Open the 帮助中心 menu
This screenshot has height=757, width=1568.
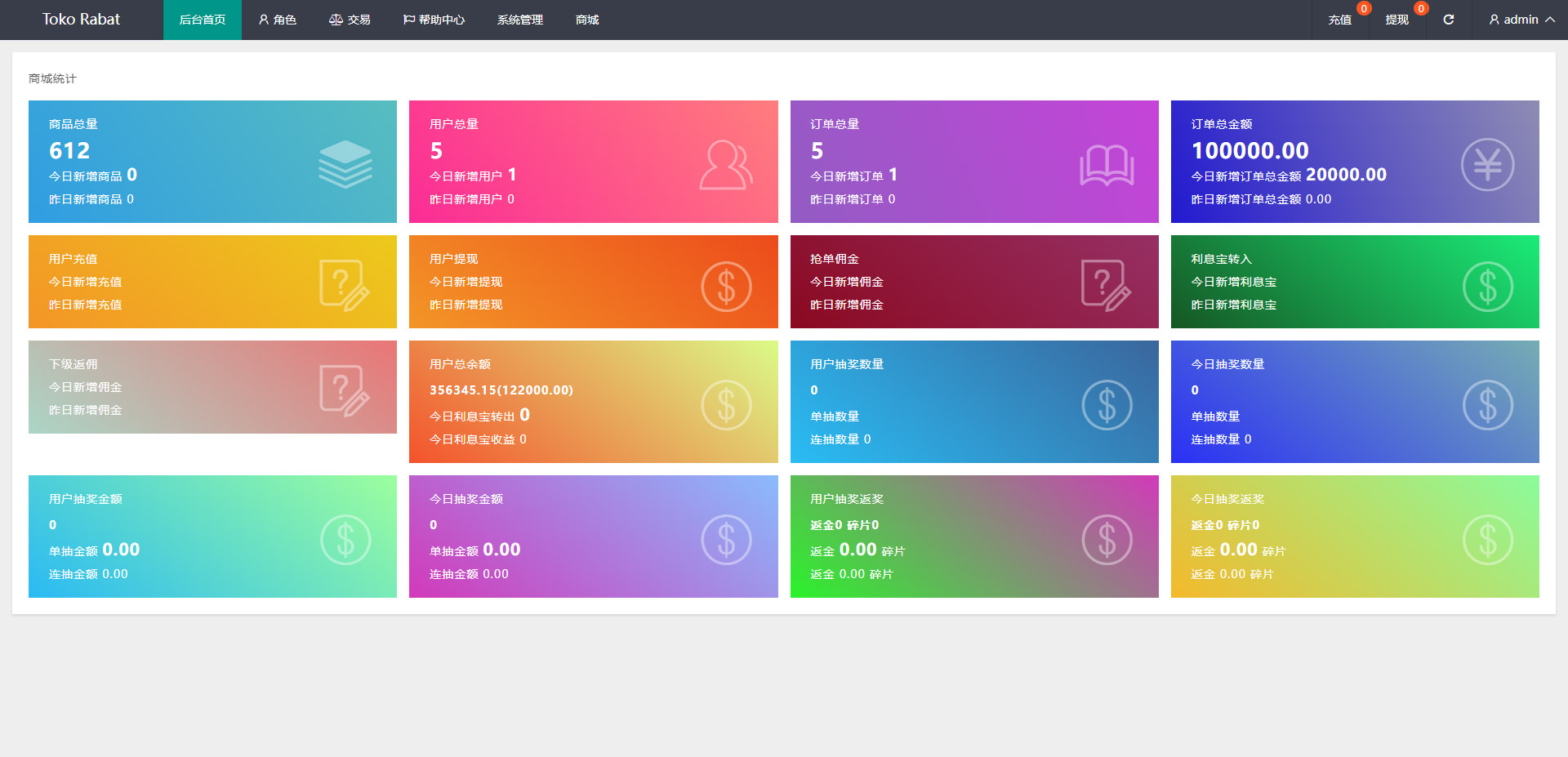pyautogui.click(x=434, y=20)
